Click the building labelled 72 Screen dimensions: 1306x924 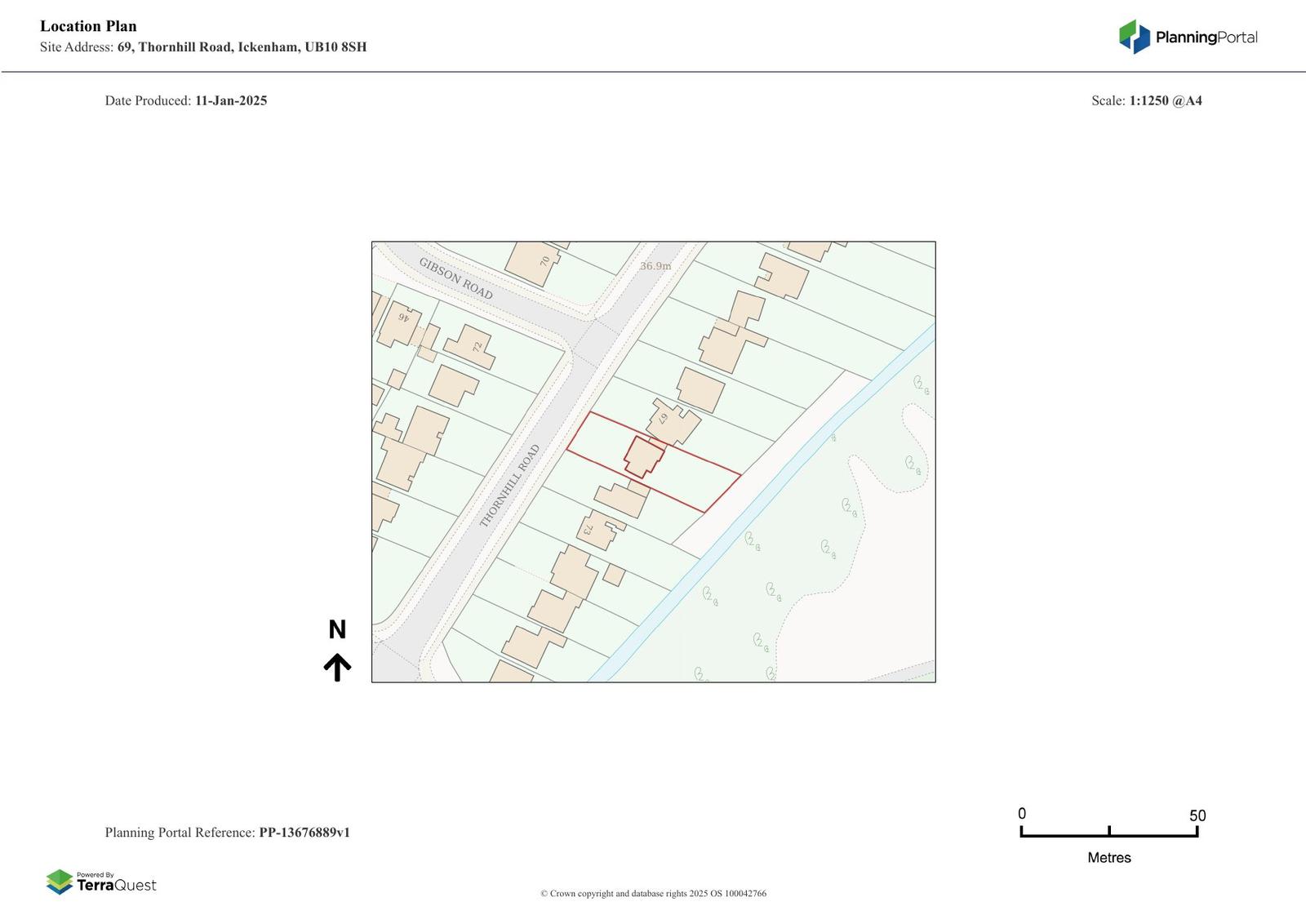tap(471, 347)
